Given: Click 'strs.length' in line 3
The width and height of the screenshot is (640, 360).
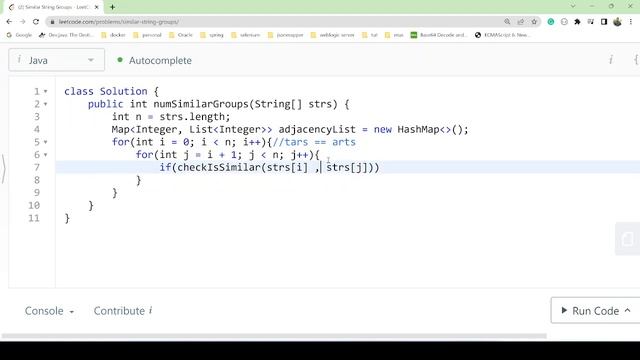Looking at the screenshot, I should (x=191, y=117).
